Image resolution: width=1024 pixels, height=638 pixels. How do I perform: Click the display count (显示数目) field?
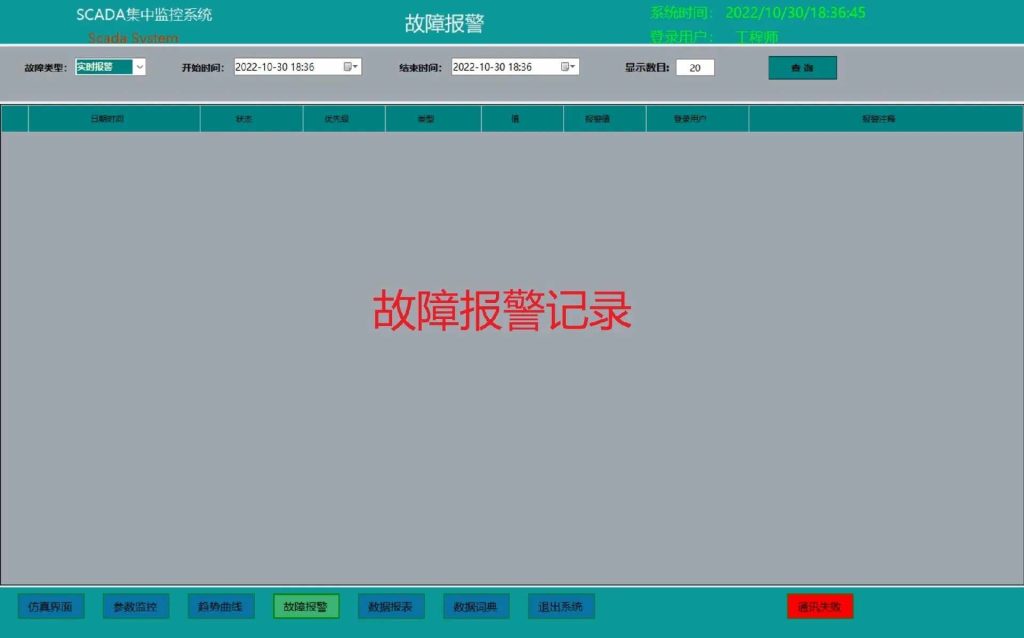tap(695, 68)
